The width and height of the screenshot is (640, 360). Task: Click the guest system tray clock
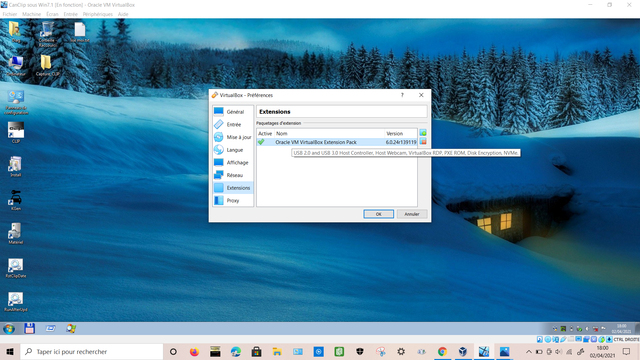[x=622, y=329]
